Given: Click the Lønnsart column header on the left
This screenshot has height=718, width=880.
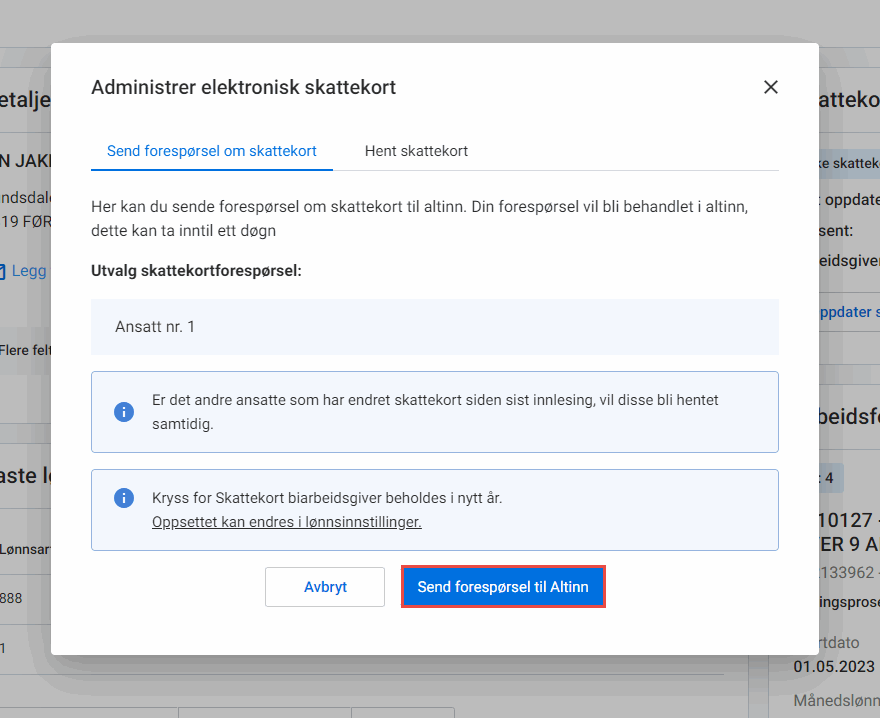Looking at the screenshot, I should 25,549.
